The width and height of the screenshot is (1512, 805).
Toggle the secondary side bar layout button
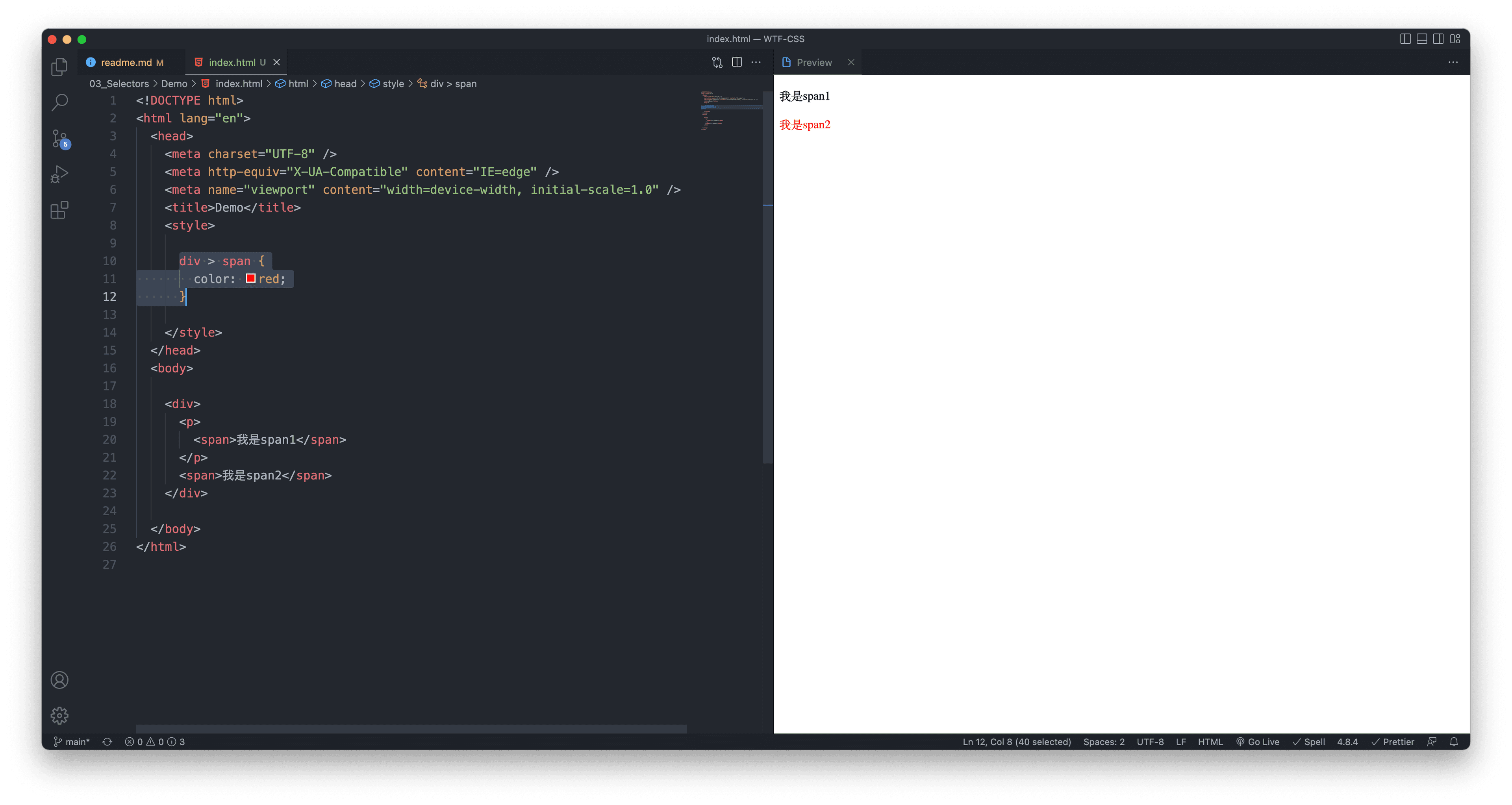tap(1438, 39)
